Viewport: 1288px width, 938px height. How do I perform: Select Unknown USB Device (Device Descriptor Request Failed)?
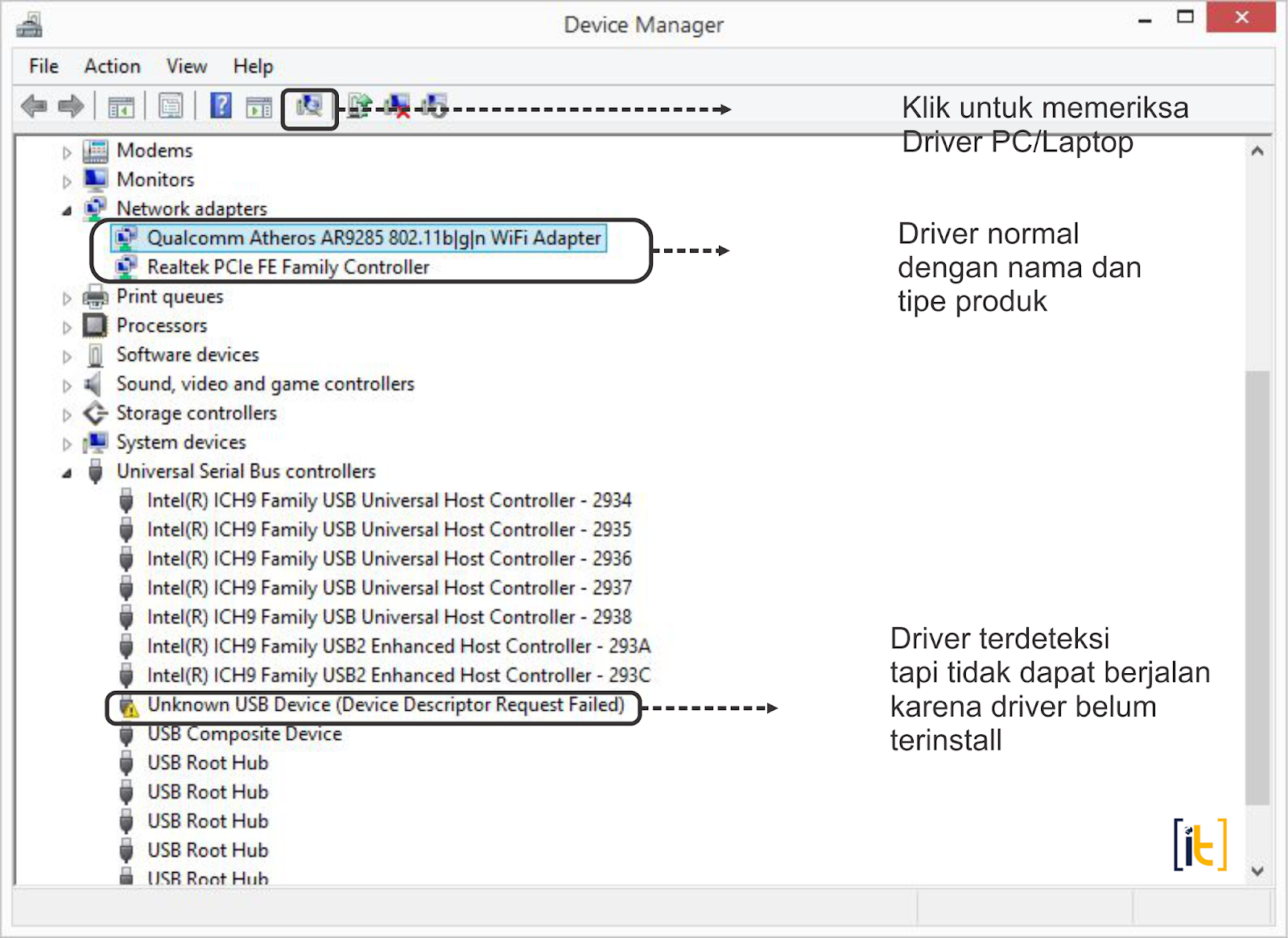386,705
